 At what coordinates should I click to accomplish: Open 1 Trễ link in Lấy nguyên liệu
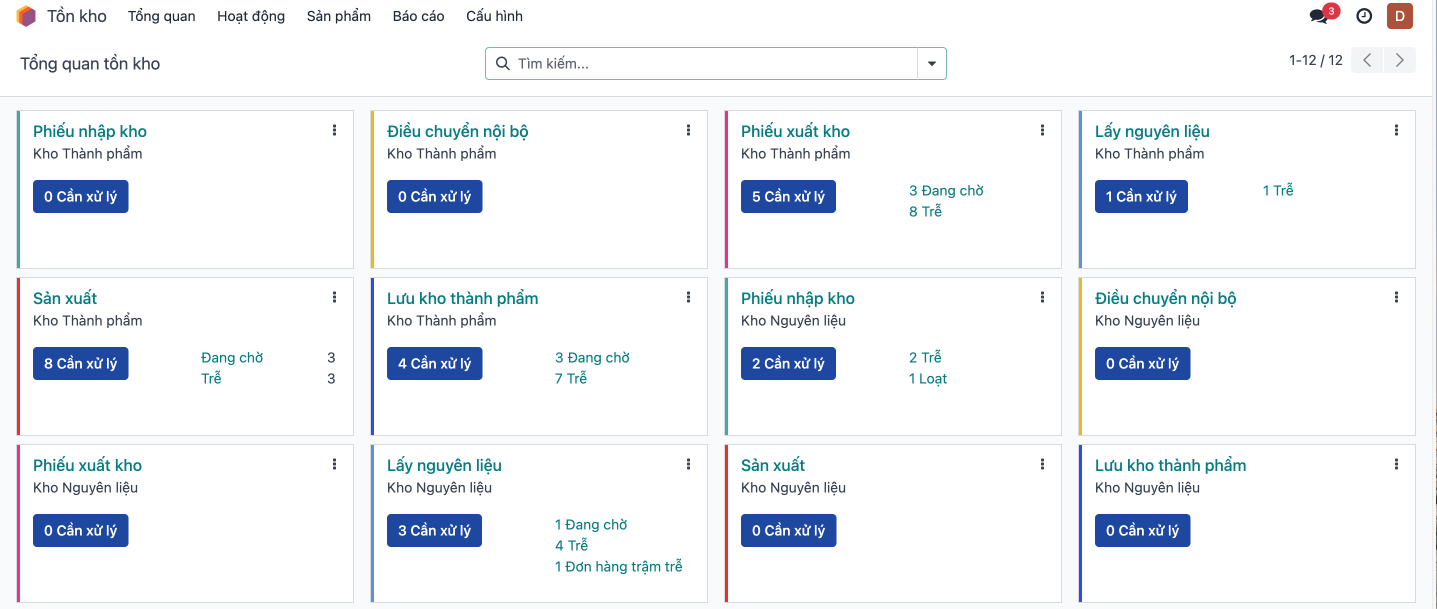pos(1278,190)
